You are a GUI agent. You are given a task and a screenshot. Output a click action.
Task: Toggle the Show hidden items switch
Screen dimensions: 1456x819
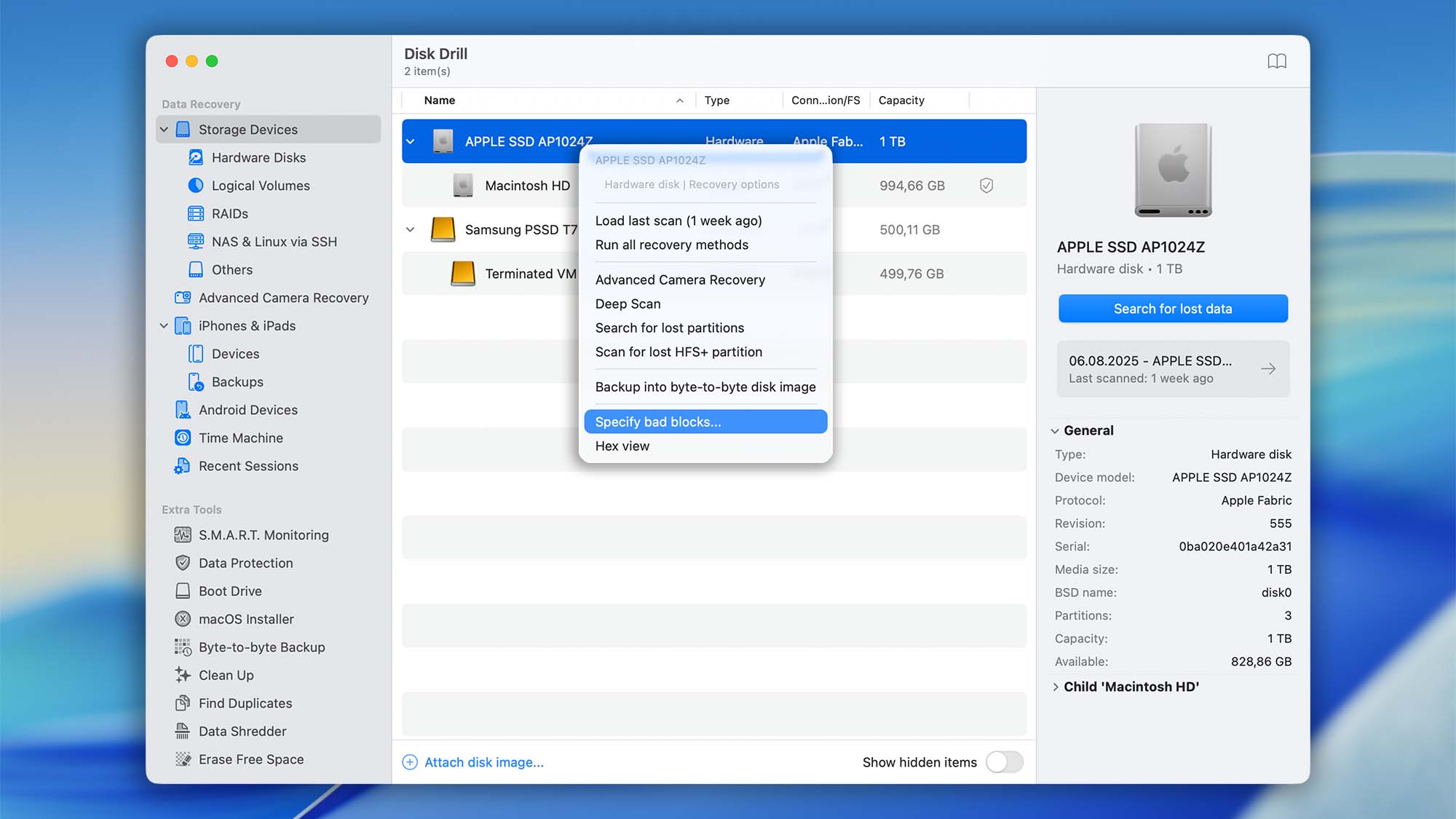(x=1004, y=762)
